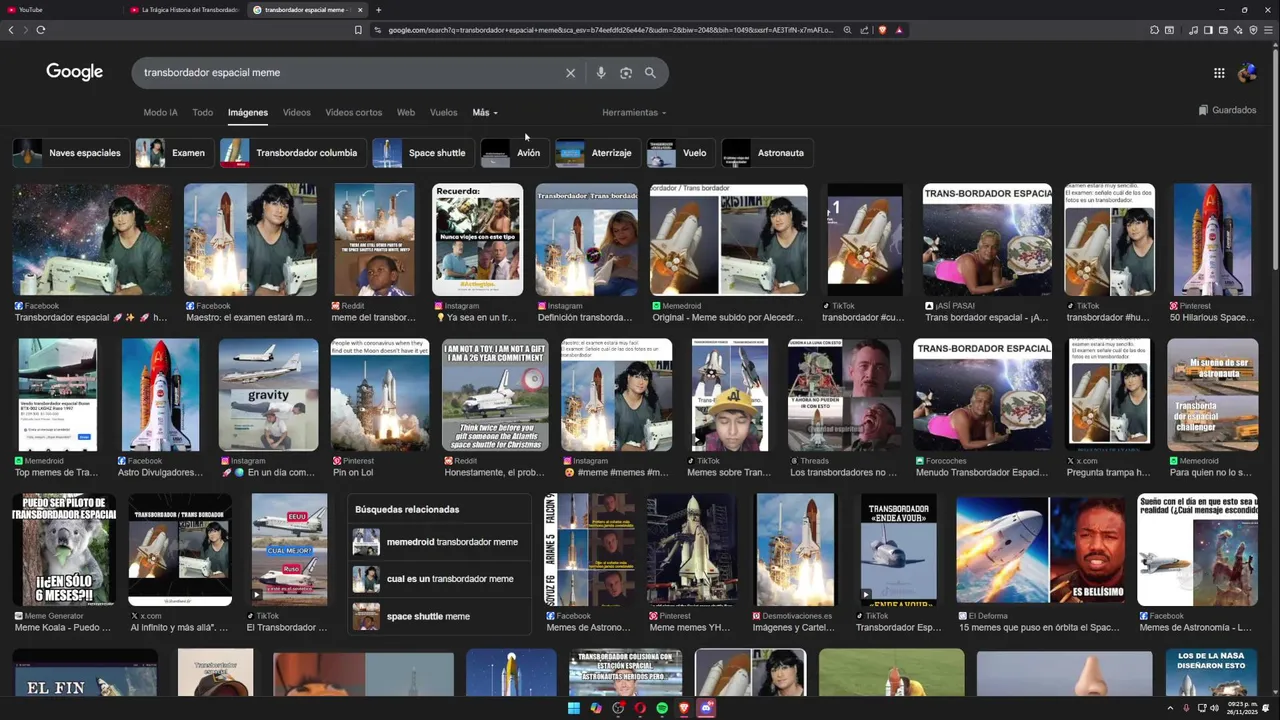Open Discord from the taskbar

pos(706,708)
